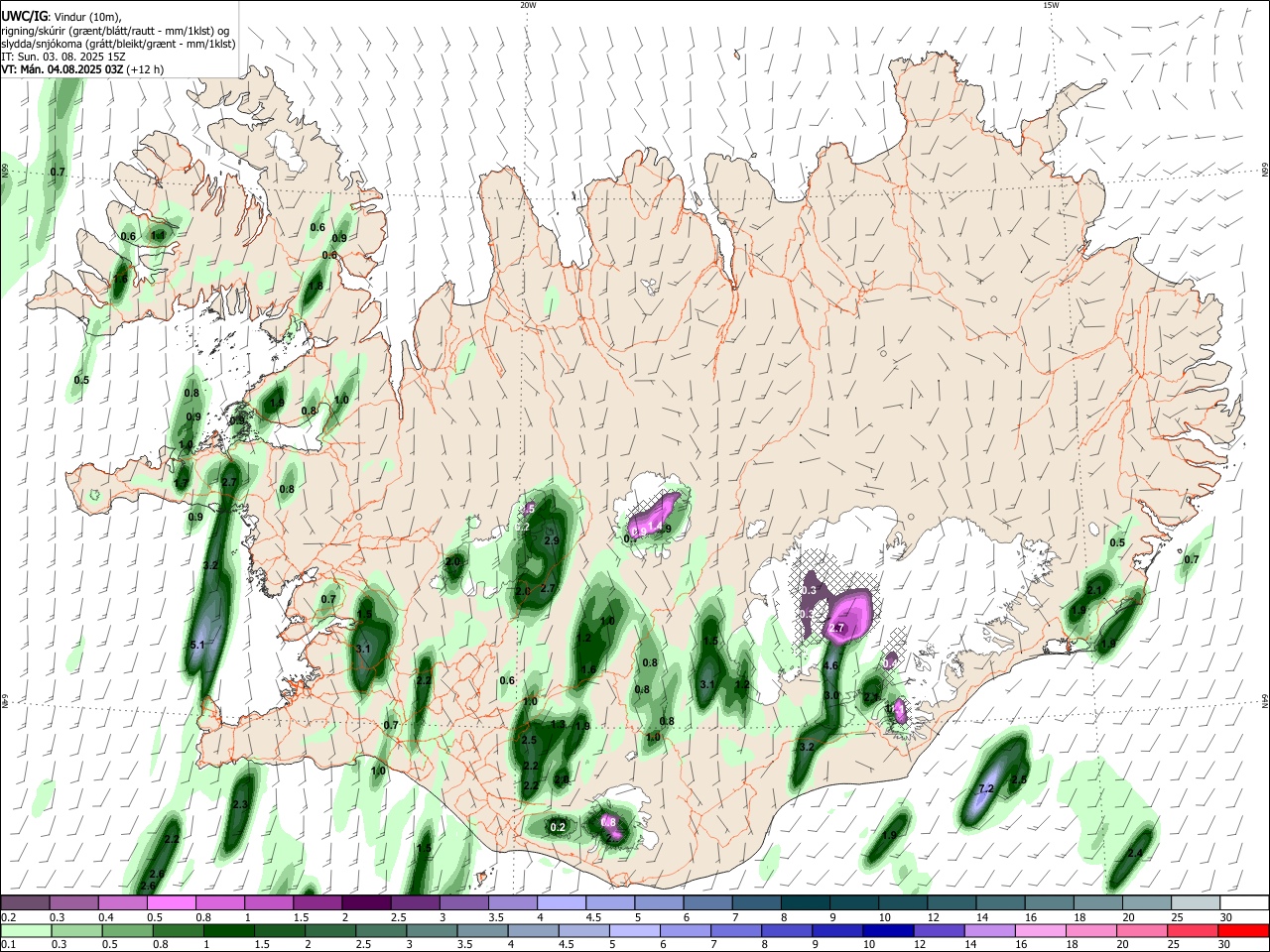Click the 5.1 value in the blue rain band
1270x952 pixels.
pos(196,646)
